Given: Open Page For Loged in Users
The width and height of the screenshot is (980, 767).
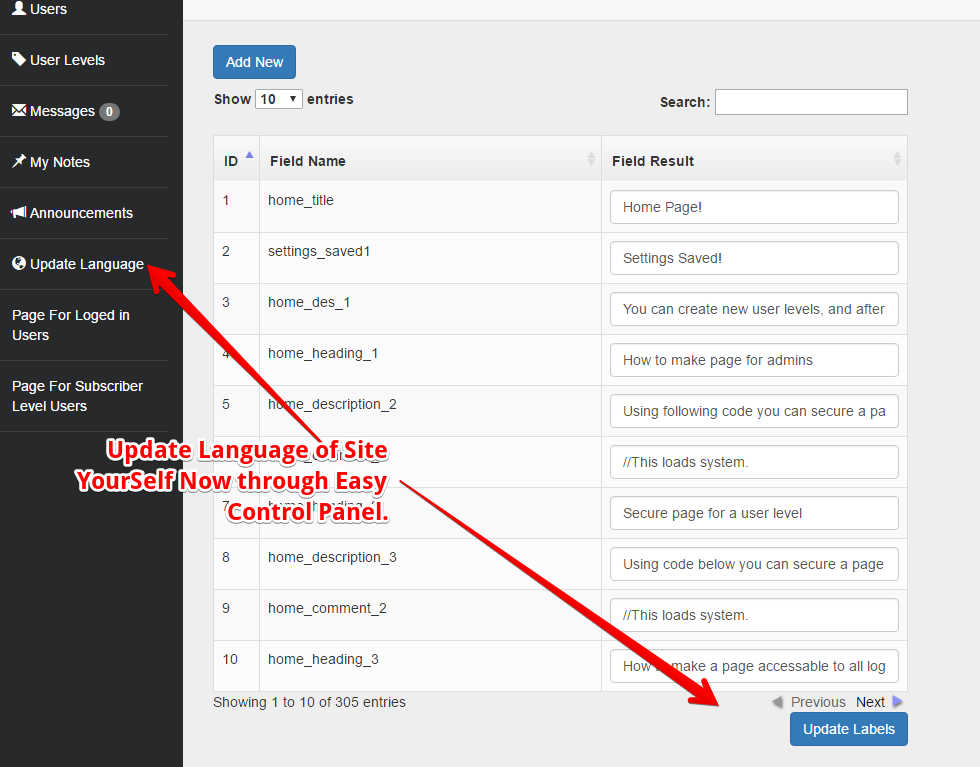Looking at the screenshot, I should pos(71,325).
